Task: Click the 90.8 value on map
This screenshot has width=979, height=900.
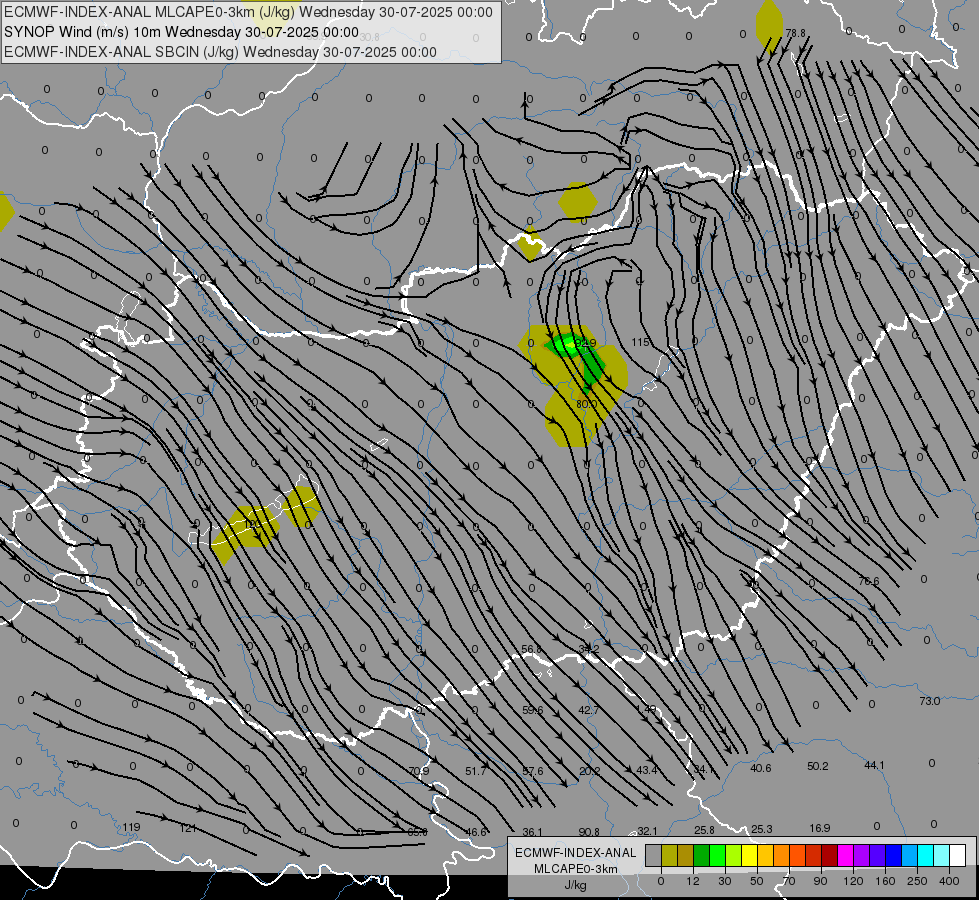Action: [x=589, y=832]
